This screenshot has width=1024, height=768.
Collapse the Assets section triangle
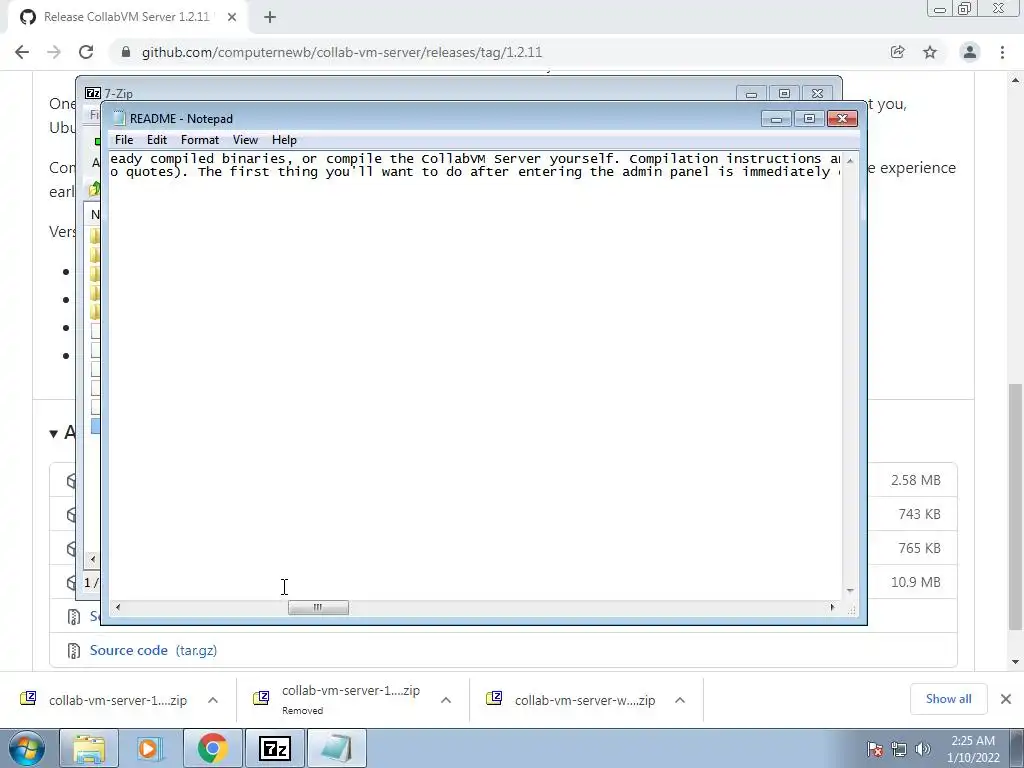click(54, 433)
